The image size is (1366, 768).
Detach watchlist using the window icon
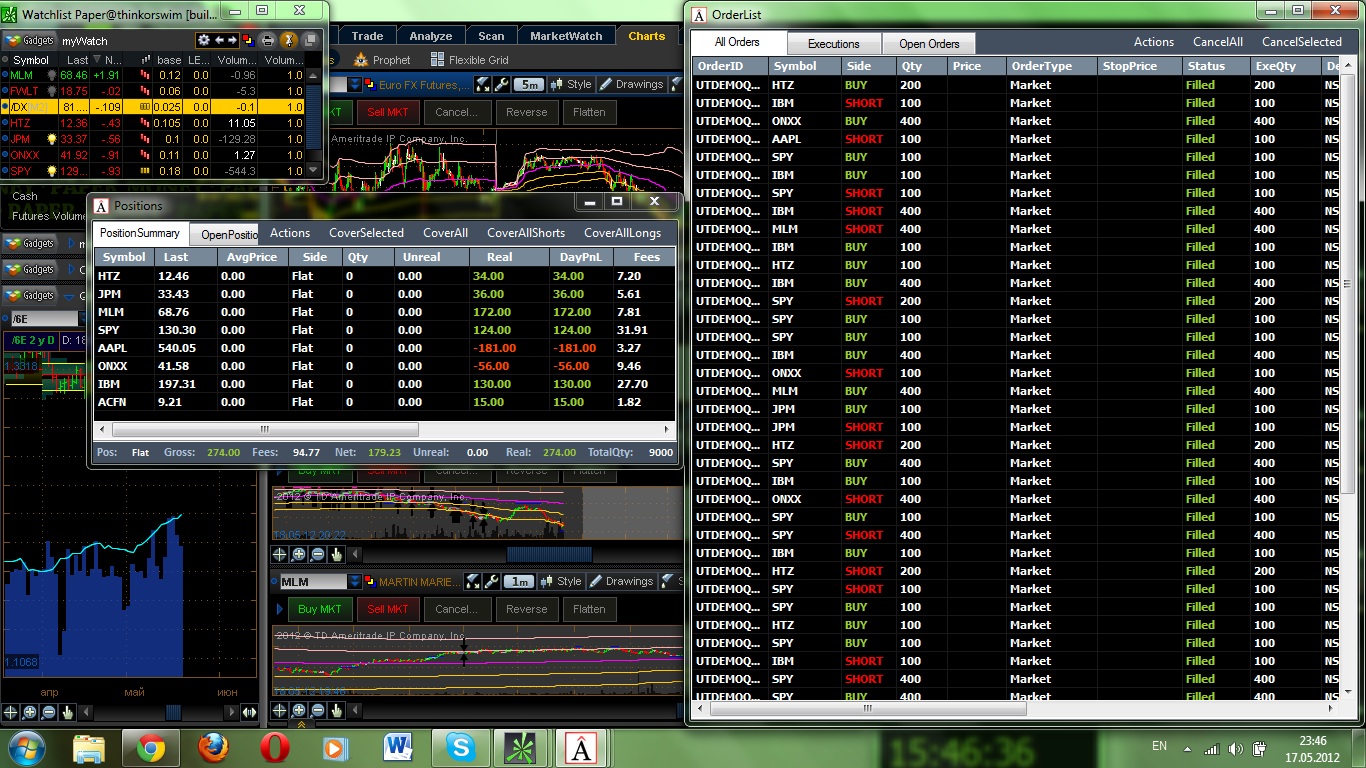311,40
